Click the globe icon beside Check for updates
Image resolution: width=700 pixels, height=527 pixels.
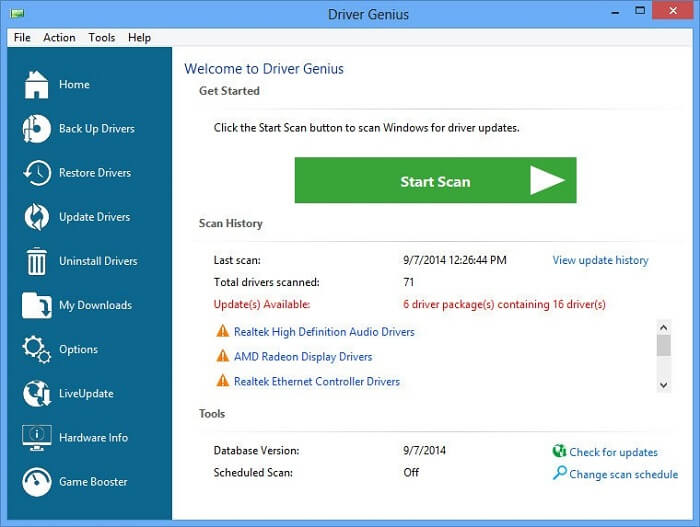coord(559,451)
